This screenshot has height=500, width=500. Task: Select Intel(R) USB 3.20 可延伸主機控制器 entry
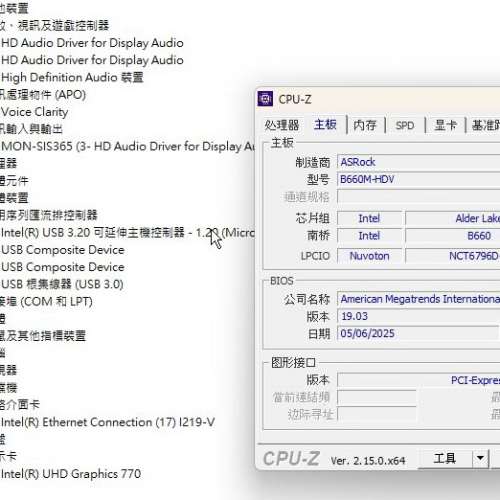[x=128, y=232]
